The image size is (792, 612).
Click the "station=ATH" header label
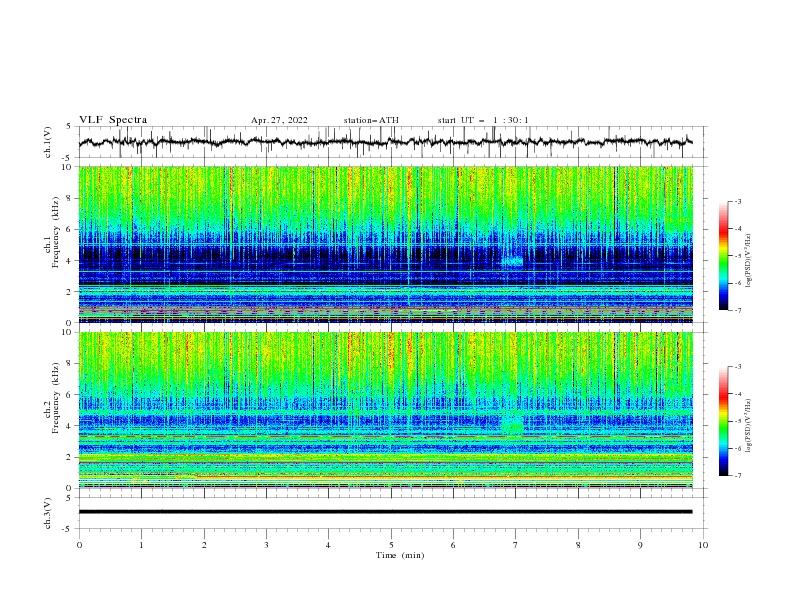tap(371, 120)
